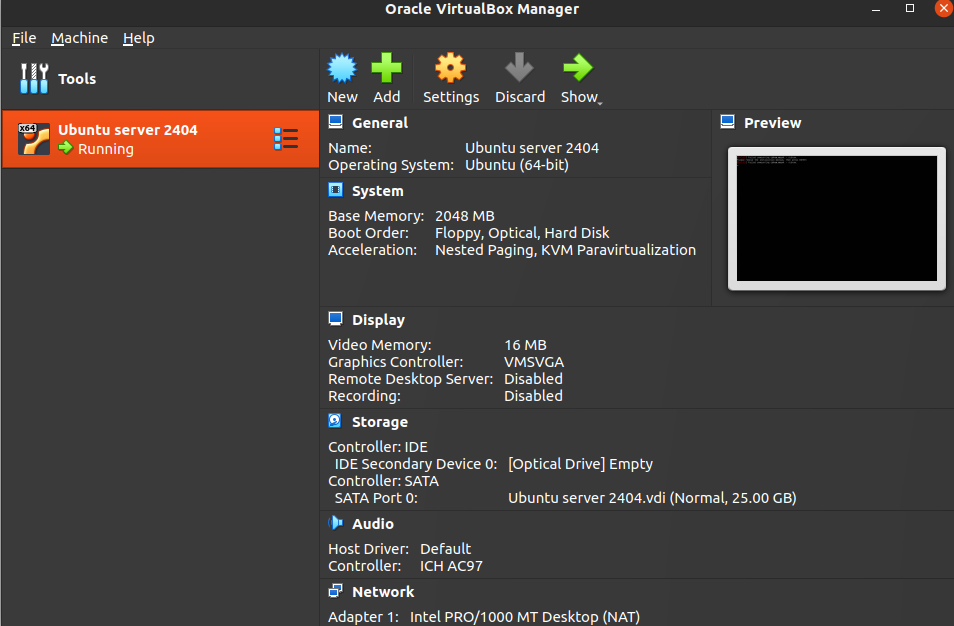Open the Help menu
954x626 pixels.
tap(138, 38)
